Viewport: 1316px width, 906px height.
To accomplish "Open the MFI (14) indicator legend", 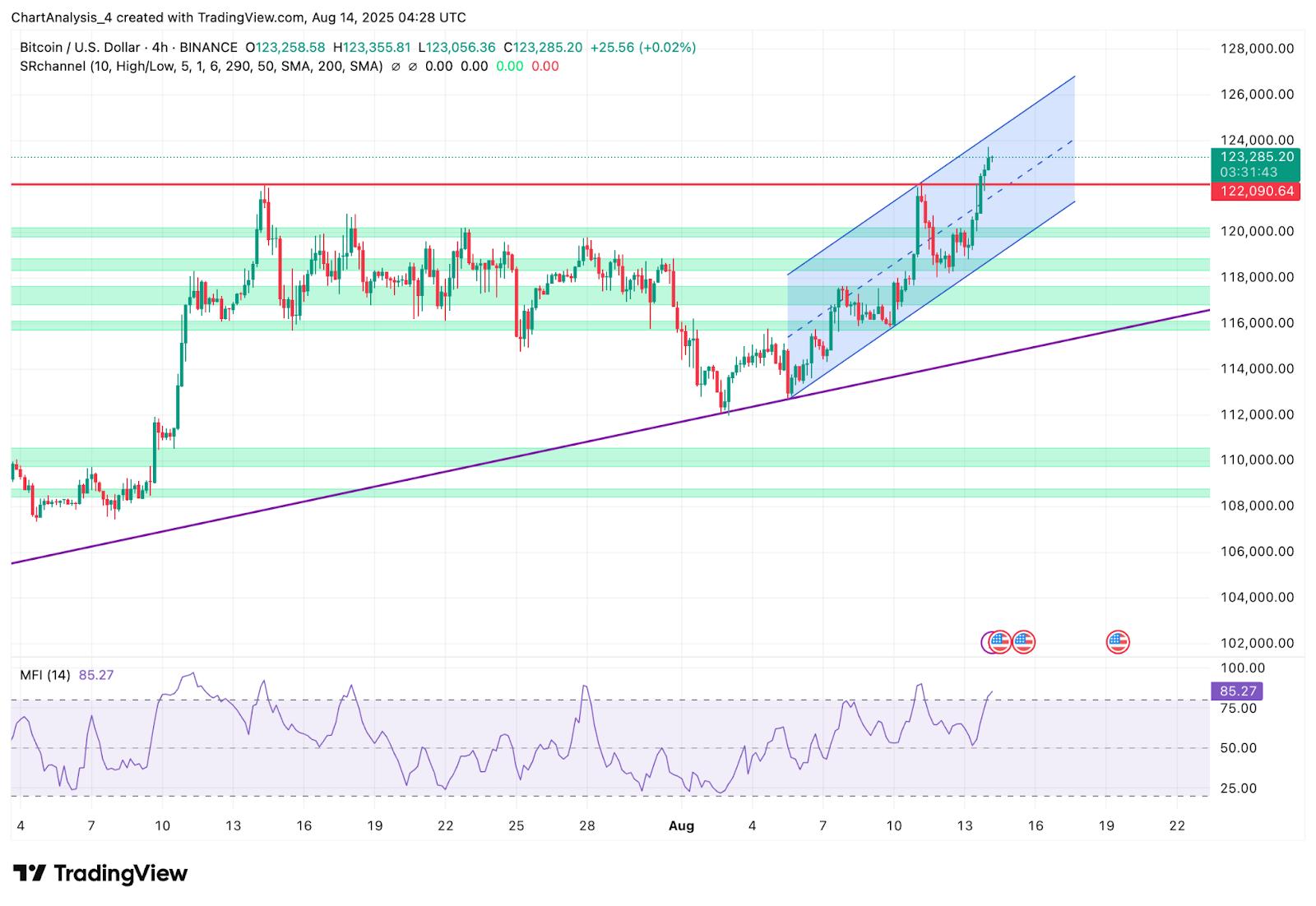I will [x=45, y=675].
